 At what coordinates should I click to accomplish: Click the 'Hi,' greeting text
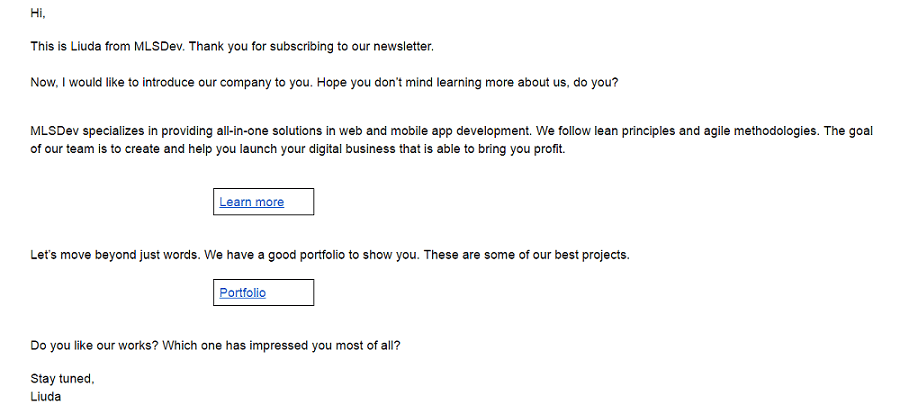pyautogui.click(x=38, y=14)
